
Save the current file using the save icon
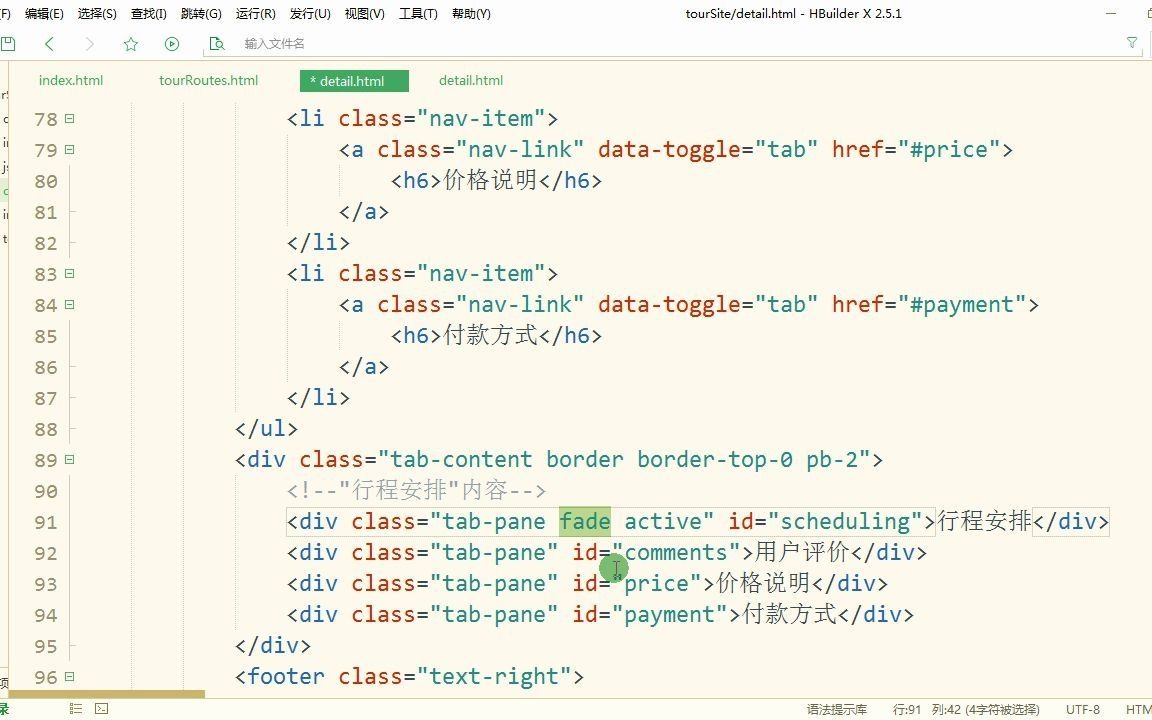[10, 44]
